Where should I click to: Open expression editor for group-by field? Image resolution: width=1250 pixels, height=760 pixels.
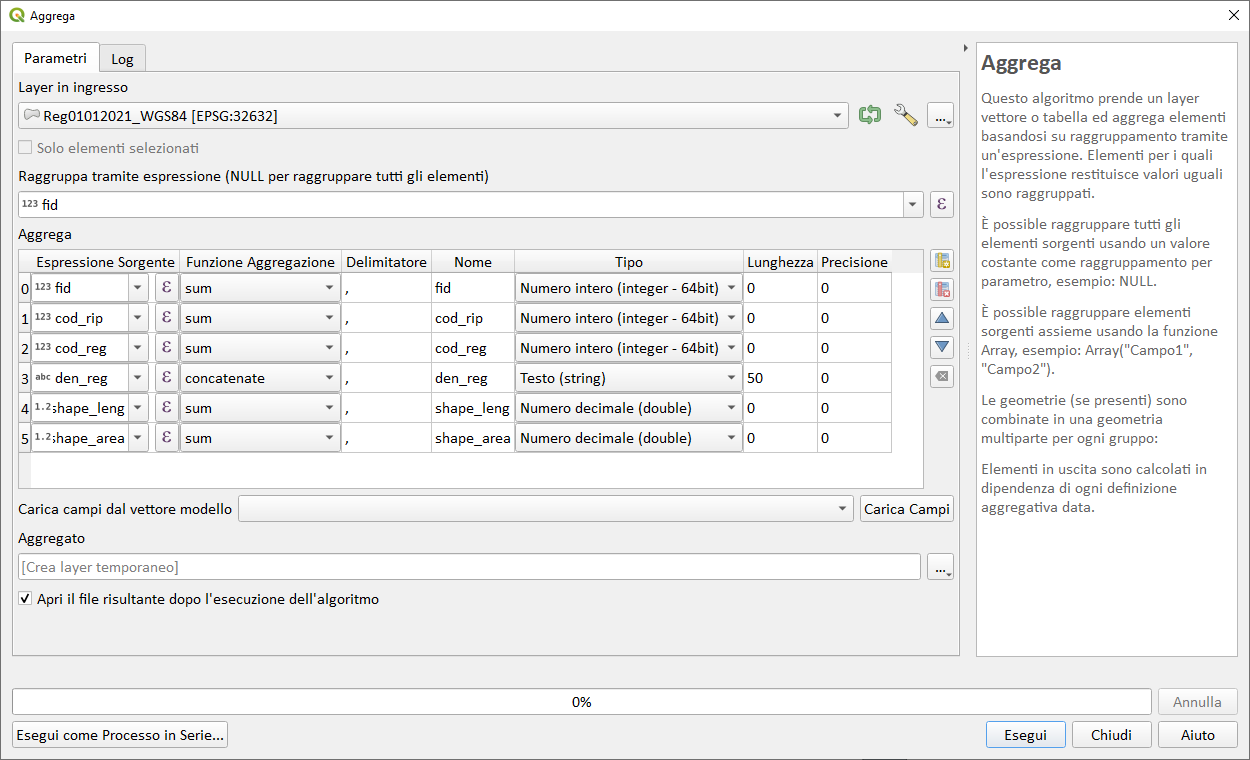point(941,205)
